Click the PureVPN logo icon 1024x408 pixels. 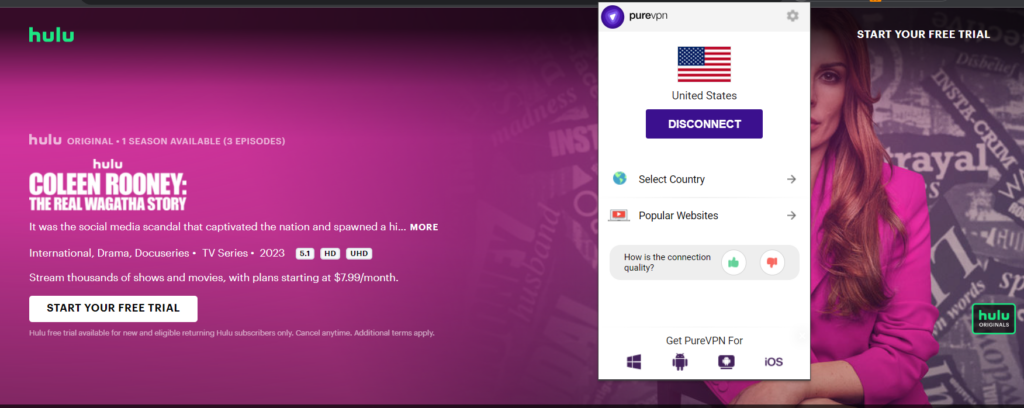pyautogui.click(x=613, y=16)
